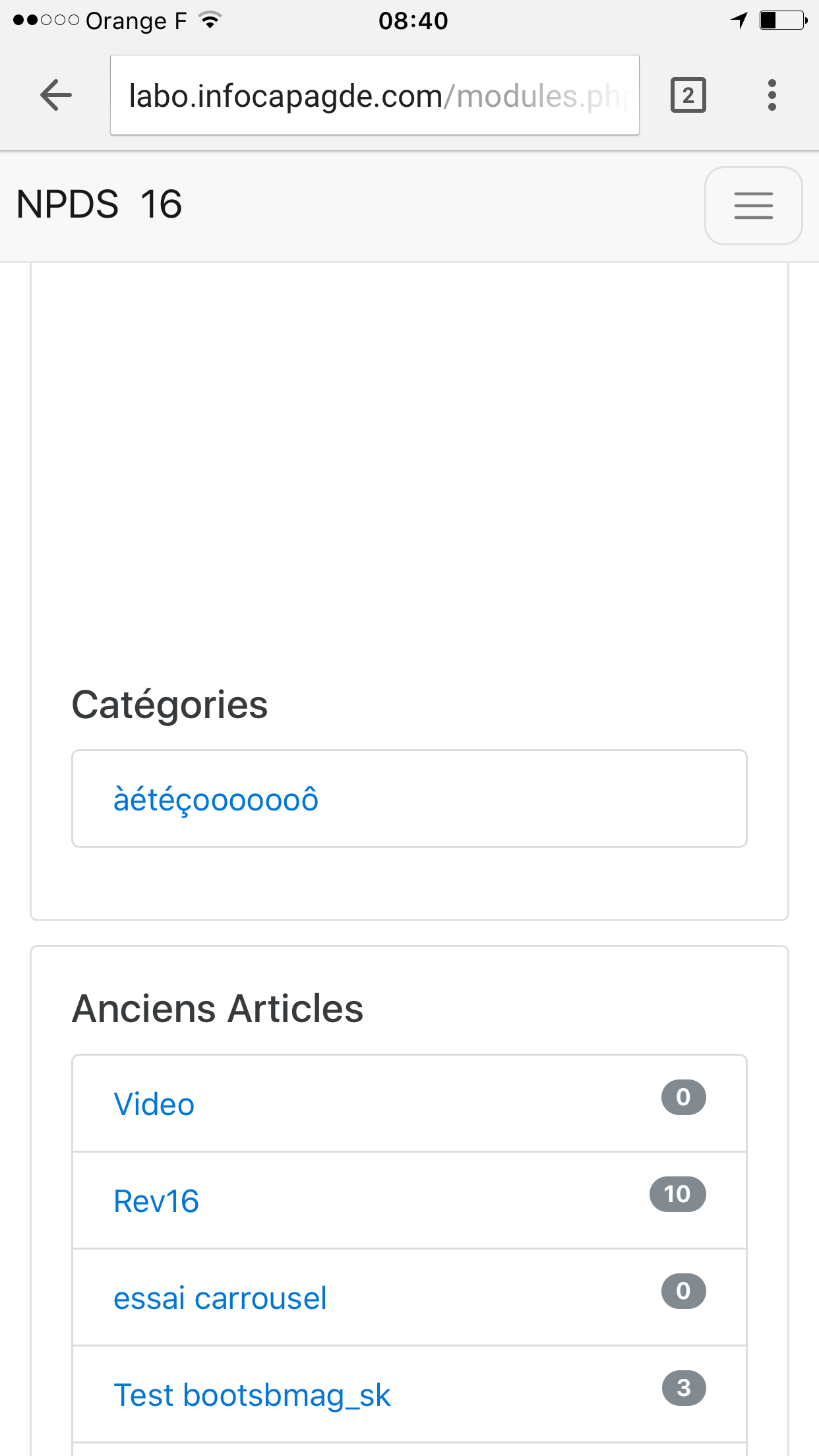Screen dimensions: 819x1456
Task: Open the àétéçoooooô category link
Action: click(x=216, y=799)
